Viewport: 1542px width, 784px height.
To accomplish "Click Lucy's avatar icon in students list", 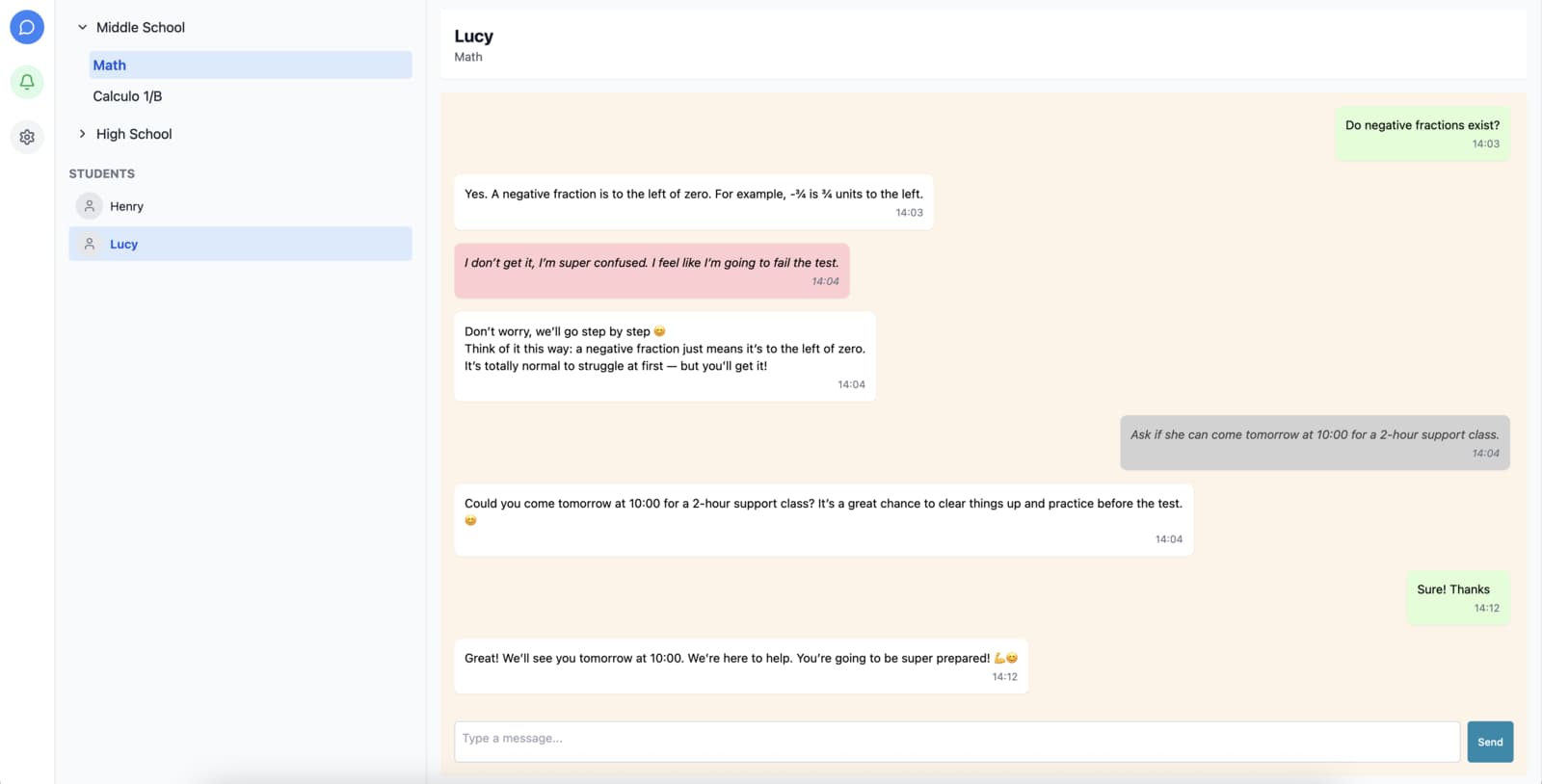I will pyautogui.click(x=90, y=244).
